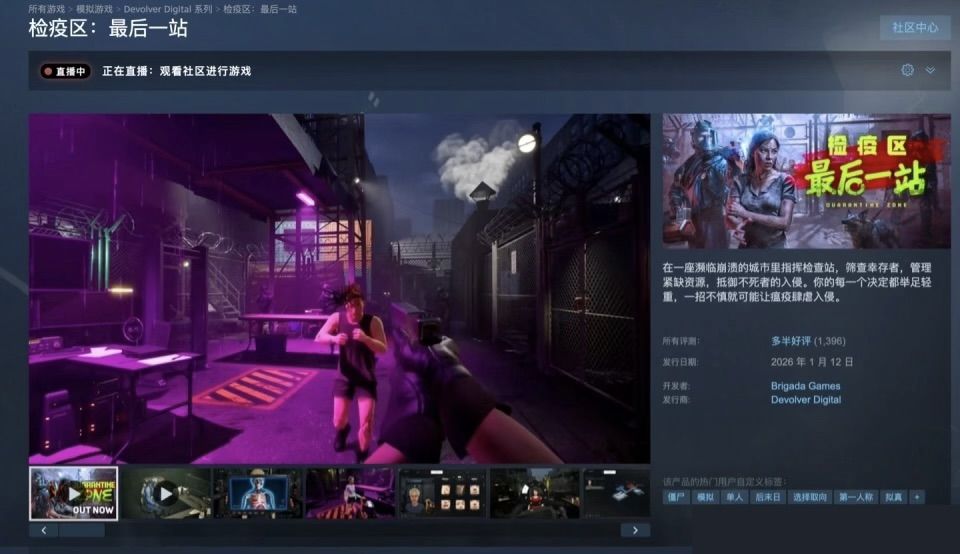Open broadcast settings gear icon
Screen dimensions: 960x554
907,70
